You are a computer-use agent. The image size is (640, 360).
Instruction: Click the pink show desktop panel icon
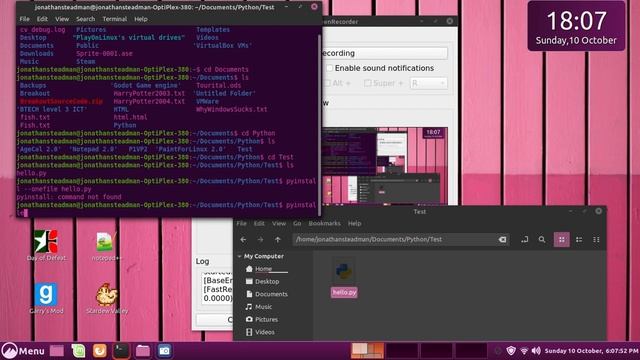pyautogui.click(x=57, y=351)
